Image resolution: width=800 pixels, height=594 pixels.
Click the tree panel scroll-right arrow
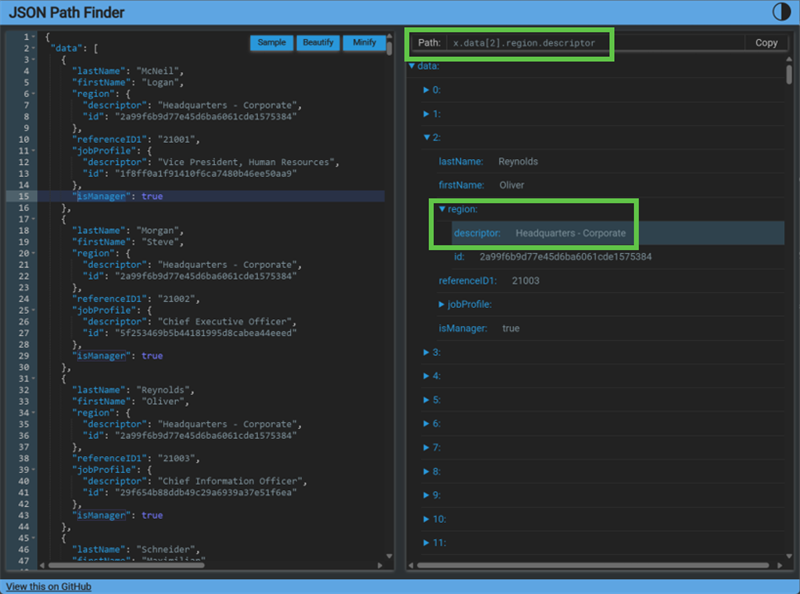point(780,565)
